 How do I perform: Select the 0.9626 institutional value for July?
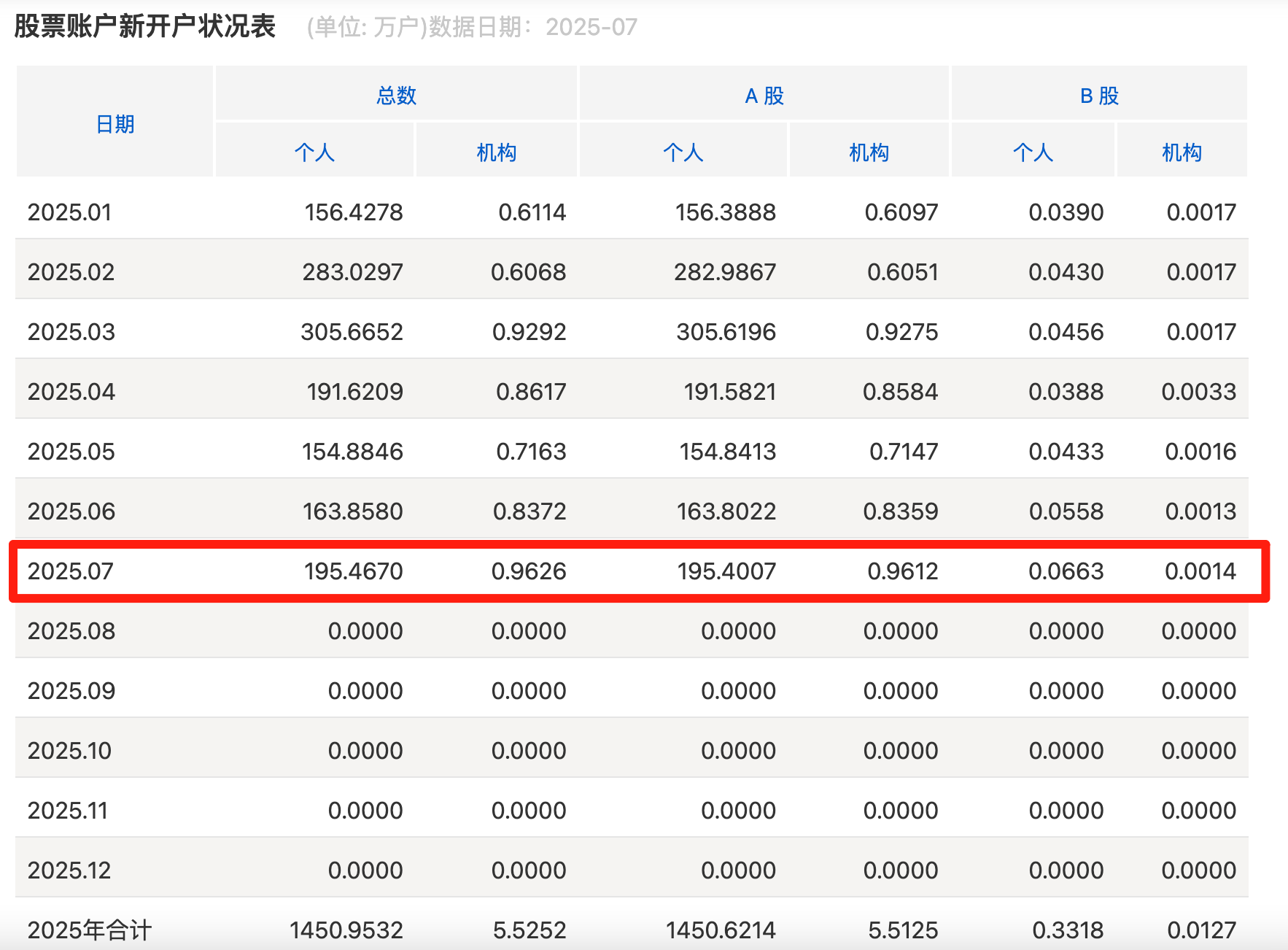(529, 571)
